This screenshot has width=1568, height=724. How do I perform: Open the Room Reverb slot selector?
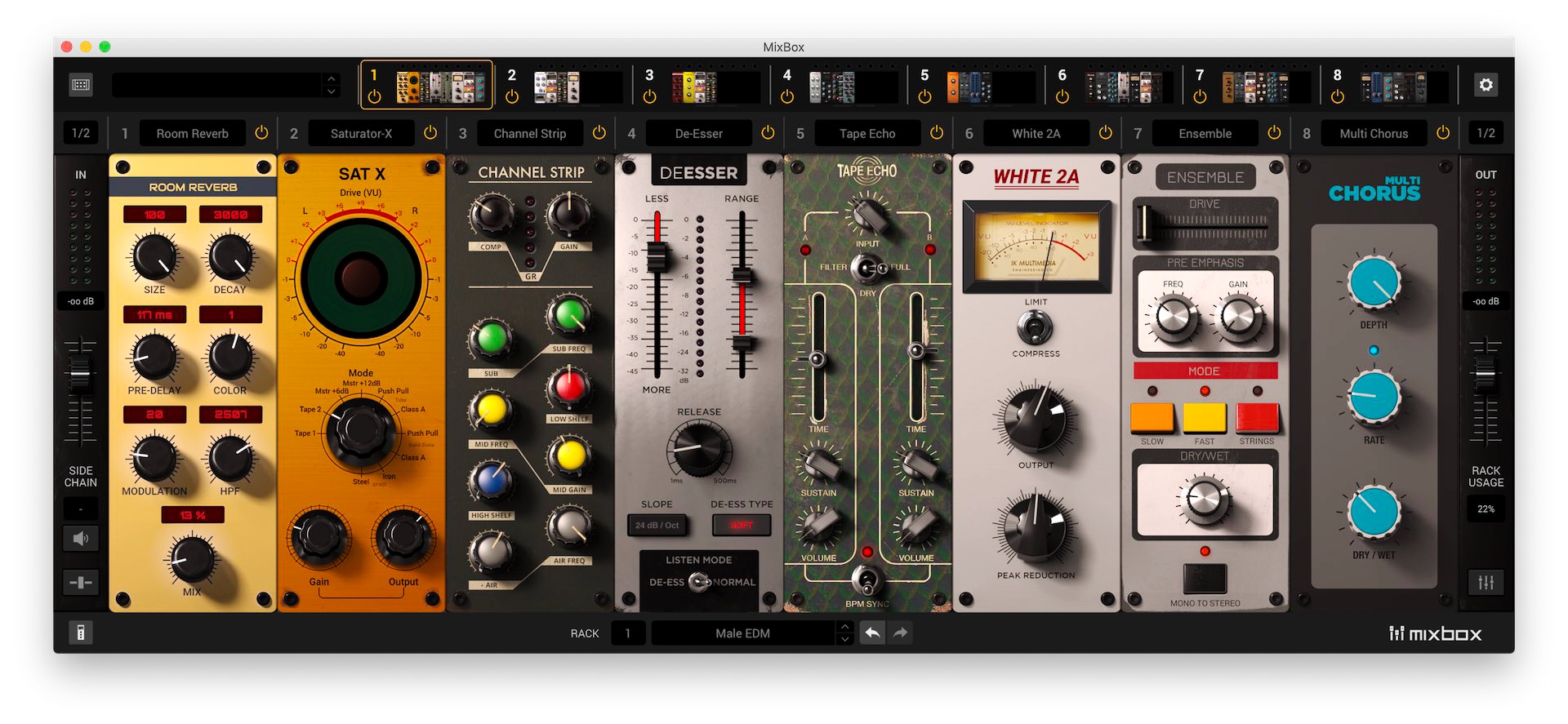pyautogui.click(x=192, y=133)
